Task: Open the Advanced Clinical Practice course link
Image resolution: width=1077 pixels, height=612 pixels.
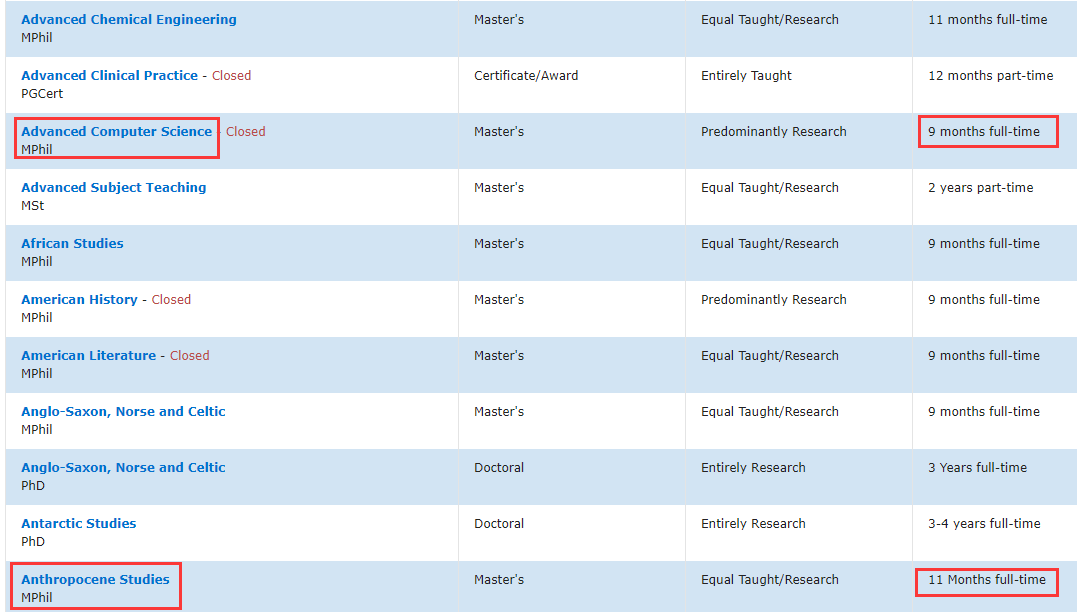Action: tap(109, 76)
